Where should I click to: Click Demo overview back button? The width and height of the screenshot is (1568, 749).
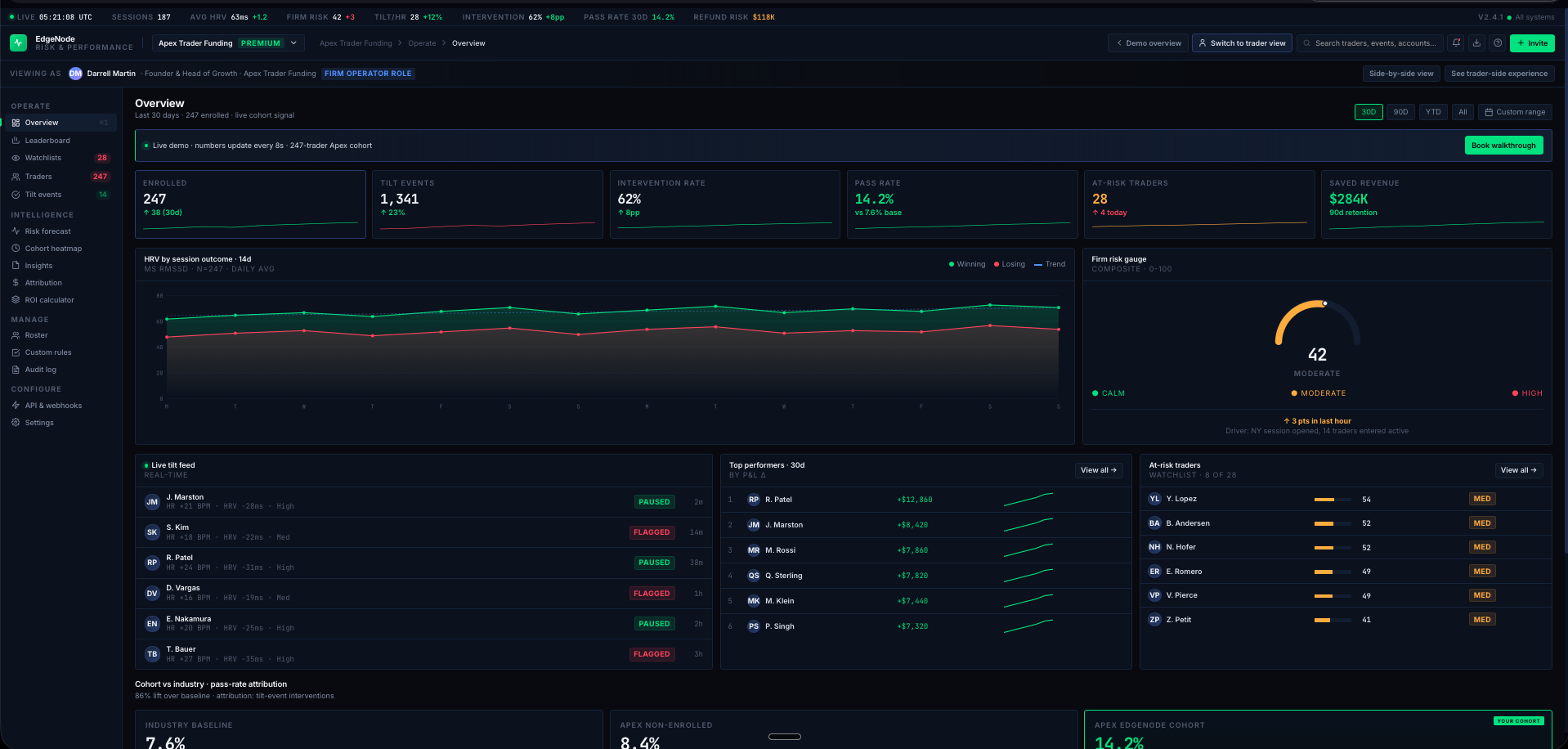point(1149,43)
